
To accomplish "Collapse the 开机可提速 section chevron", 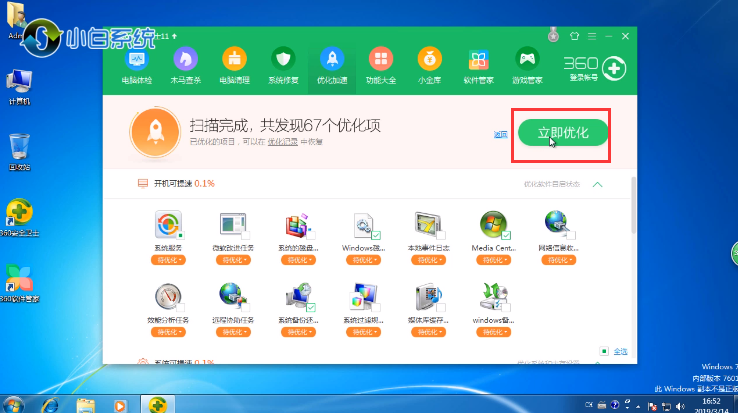I will point(597,185).
